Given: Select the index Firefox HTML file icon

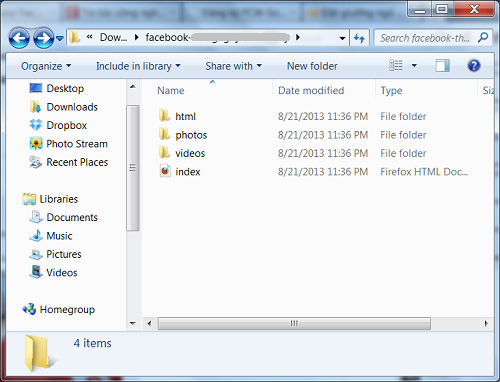Looking at the screenshot, I should [165, 171].
